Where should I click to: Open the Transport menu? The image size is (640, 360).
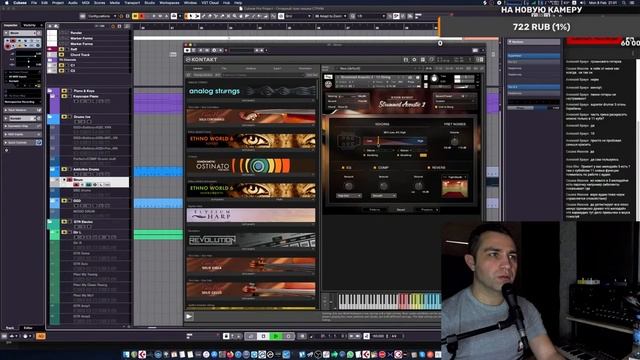point(132,2)
